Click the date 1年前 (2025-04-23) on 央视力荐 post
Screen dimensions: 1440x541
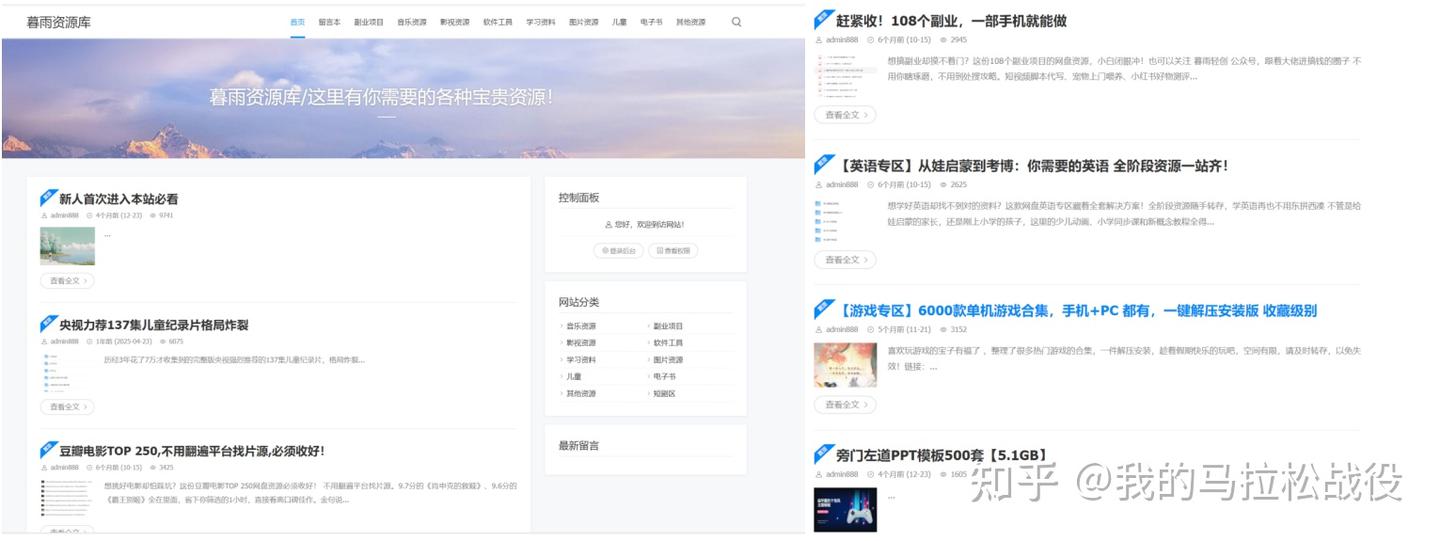click(x=125, y=341)
